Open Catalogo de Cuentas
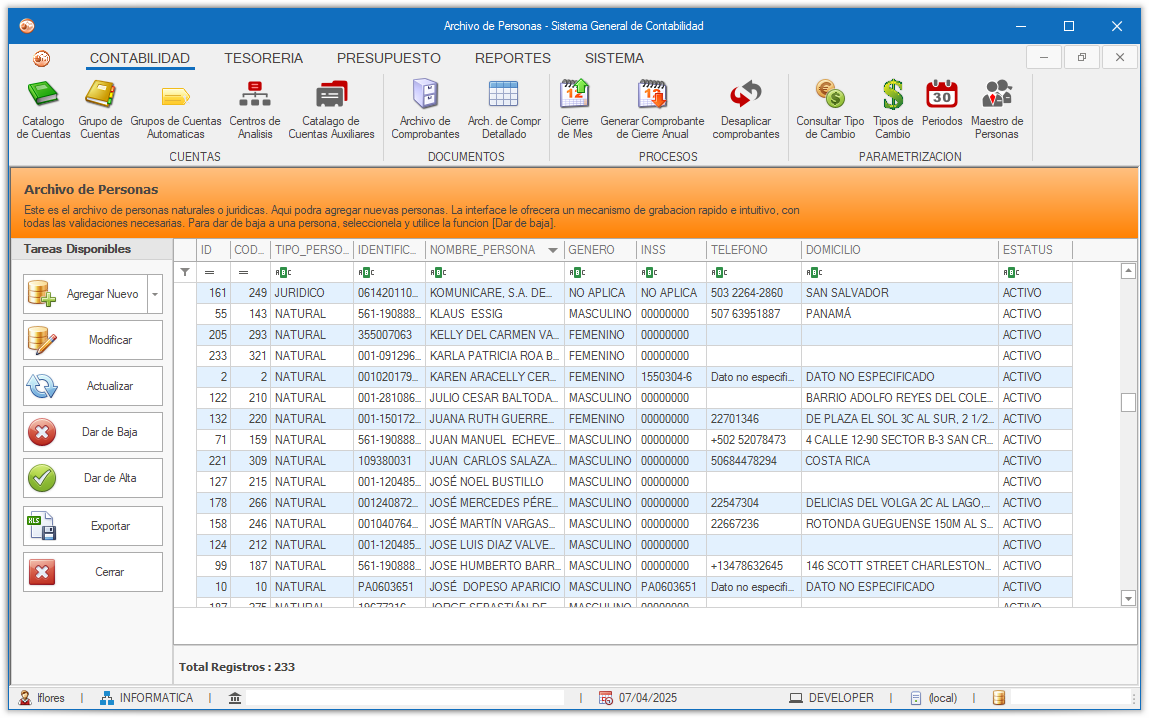 pos(43,110)
